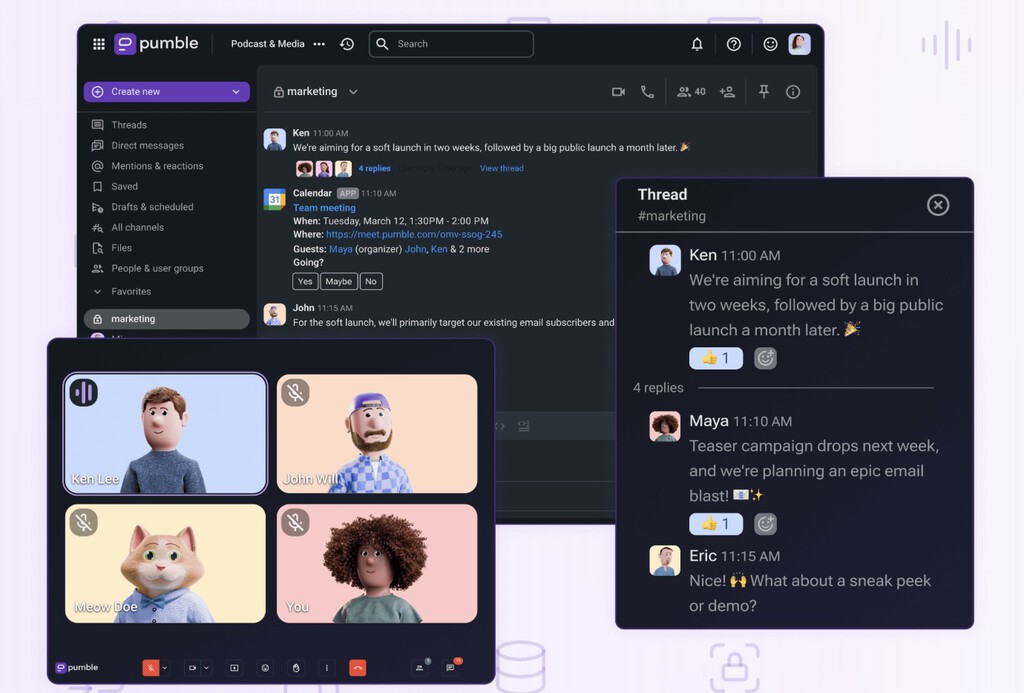Open the in-call chat
Screen dimensions: 1024x693
click(451, 666)
